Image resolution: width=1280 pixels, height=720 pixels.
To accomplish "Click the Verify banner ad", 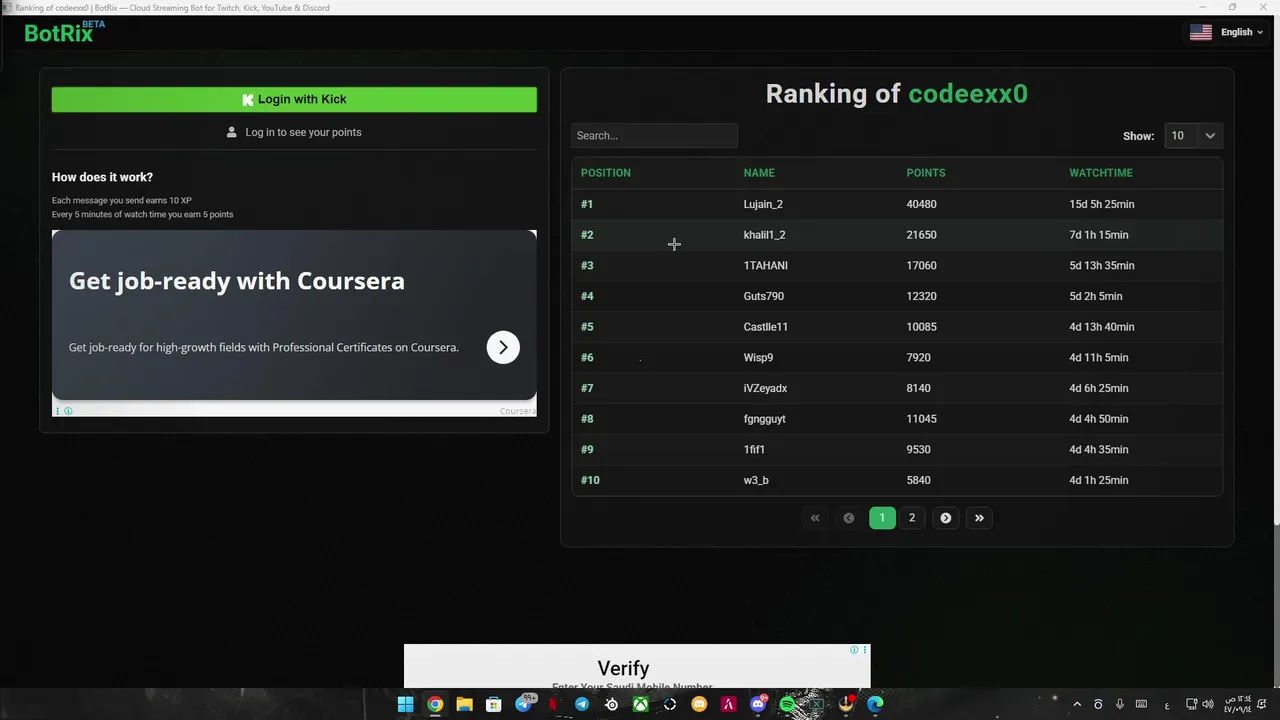I will [637, 667].
